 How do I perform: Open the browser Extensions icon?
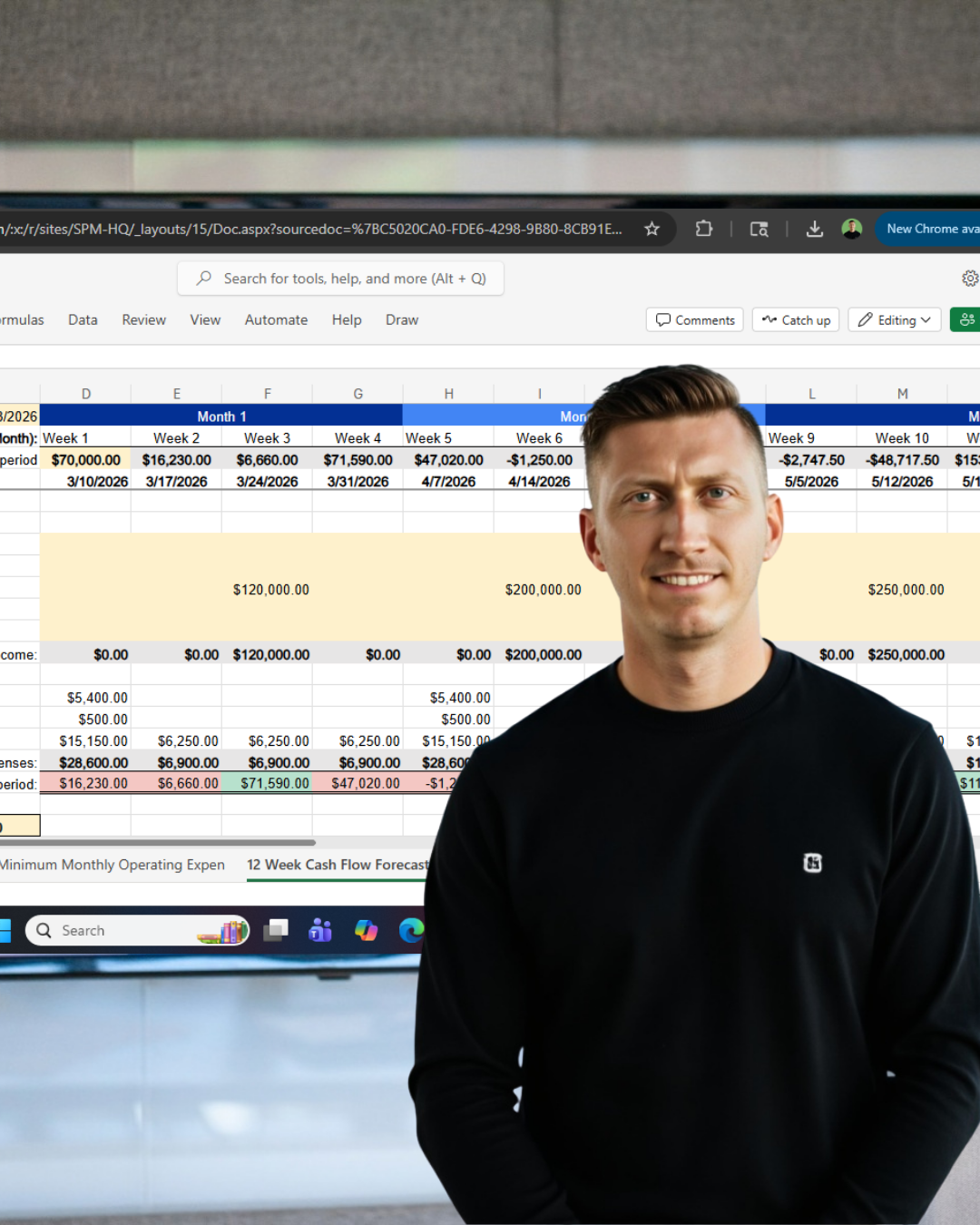tap(703, 229)
